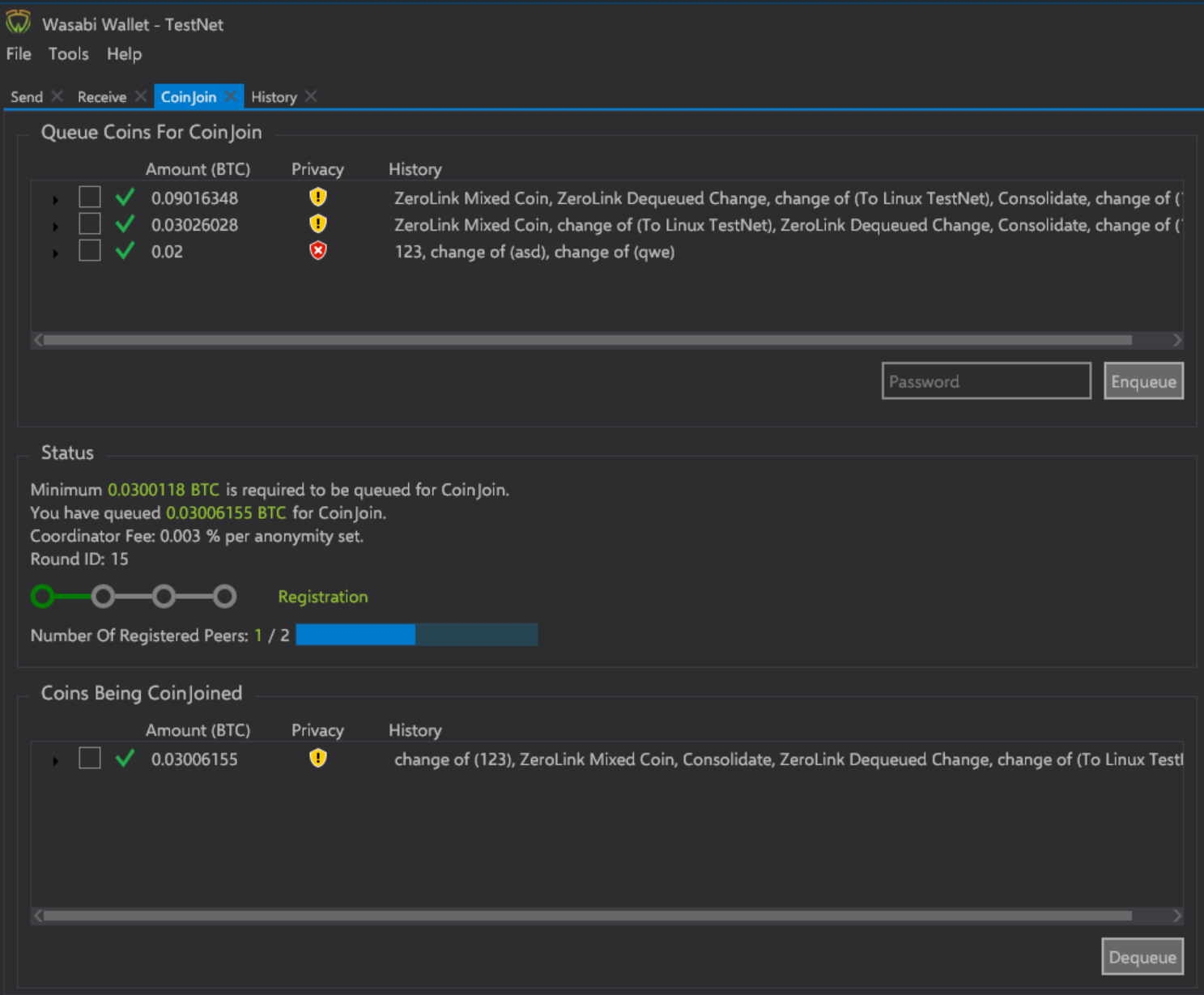Screen dimensions: 1204x995
Task: Tick the checkbox of the 0.03006155 coin being coinjoined
Action: click(90, 758)
